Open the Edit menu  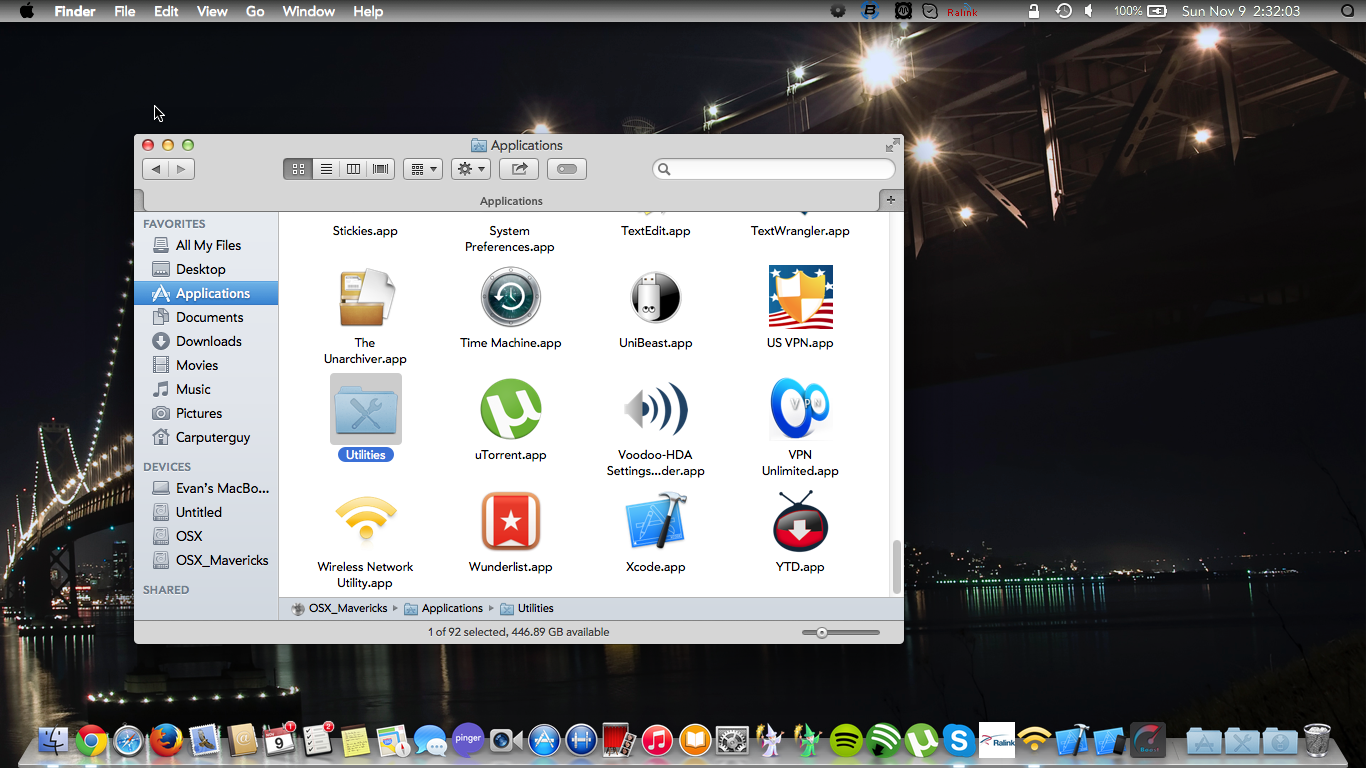pos(166,11)
